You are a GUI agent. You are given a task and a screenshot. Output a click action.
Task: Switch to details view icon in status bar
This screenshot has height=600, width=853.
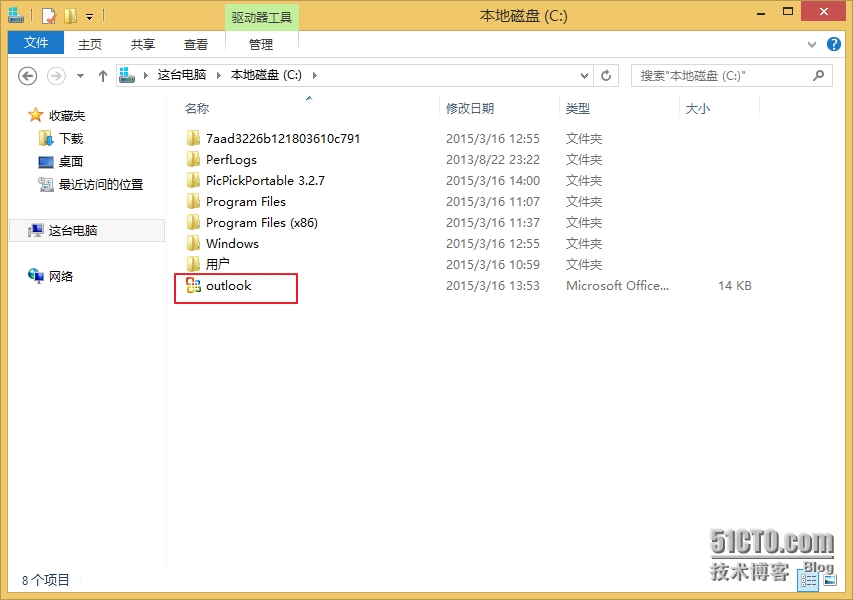click(808, 582)
